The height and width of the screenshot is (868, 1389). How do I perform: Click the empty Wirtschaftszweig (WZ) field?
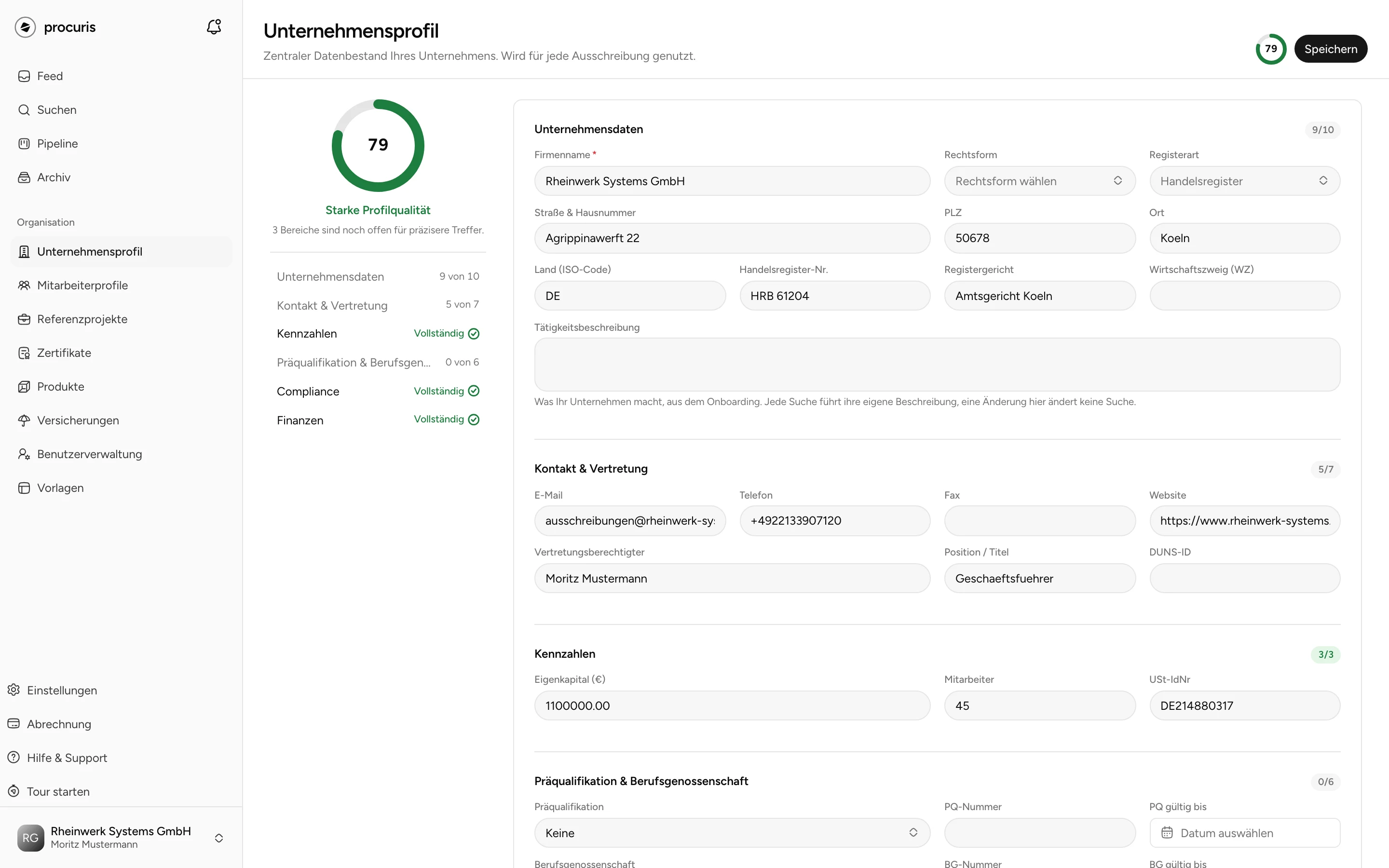[1244, 296]
